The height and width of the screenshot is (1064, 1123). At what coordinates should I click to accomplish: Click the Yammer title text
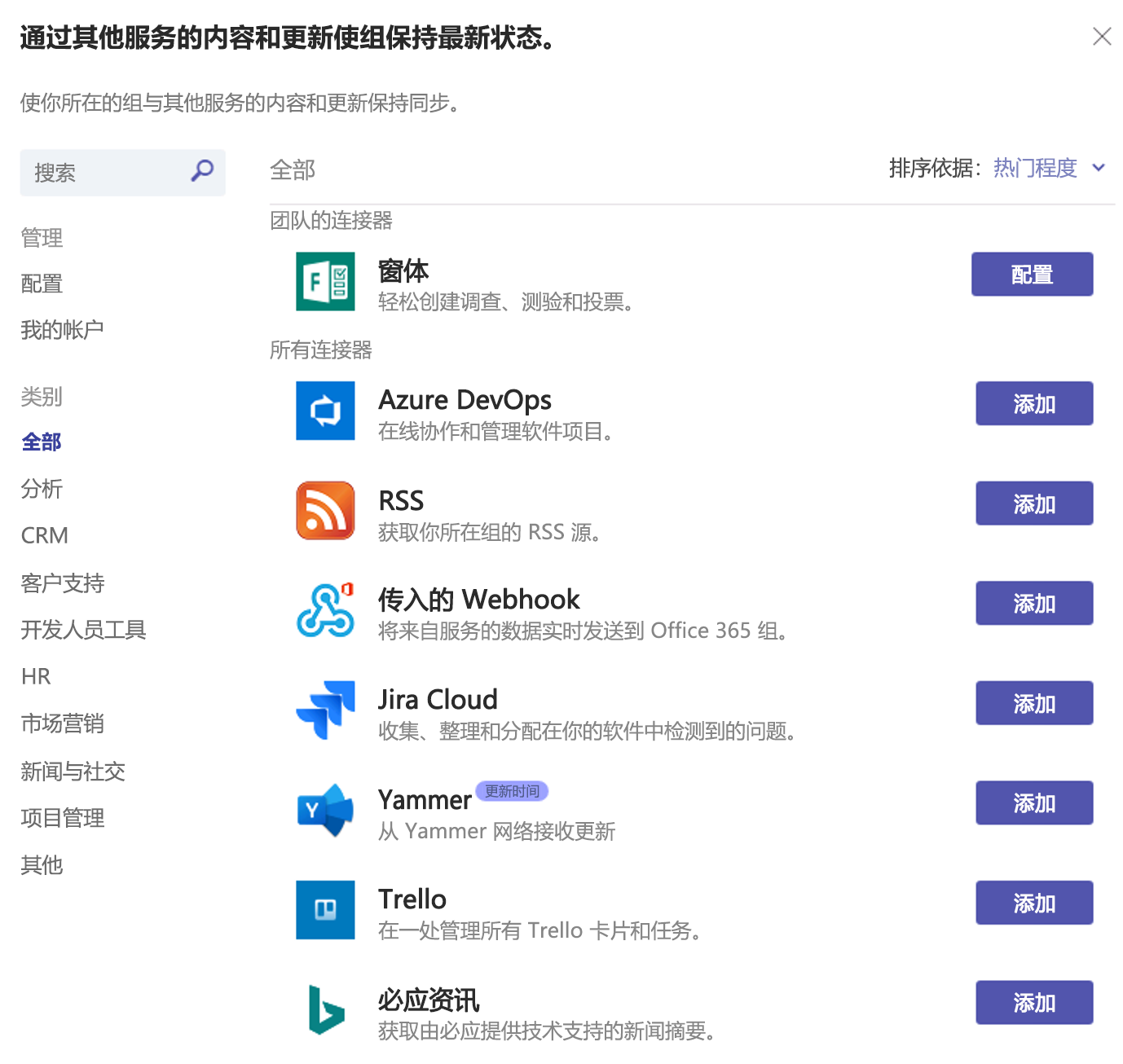(425, 800)
